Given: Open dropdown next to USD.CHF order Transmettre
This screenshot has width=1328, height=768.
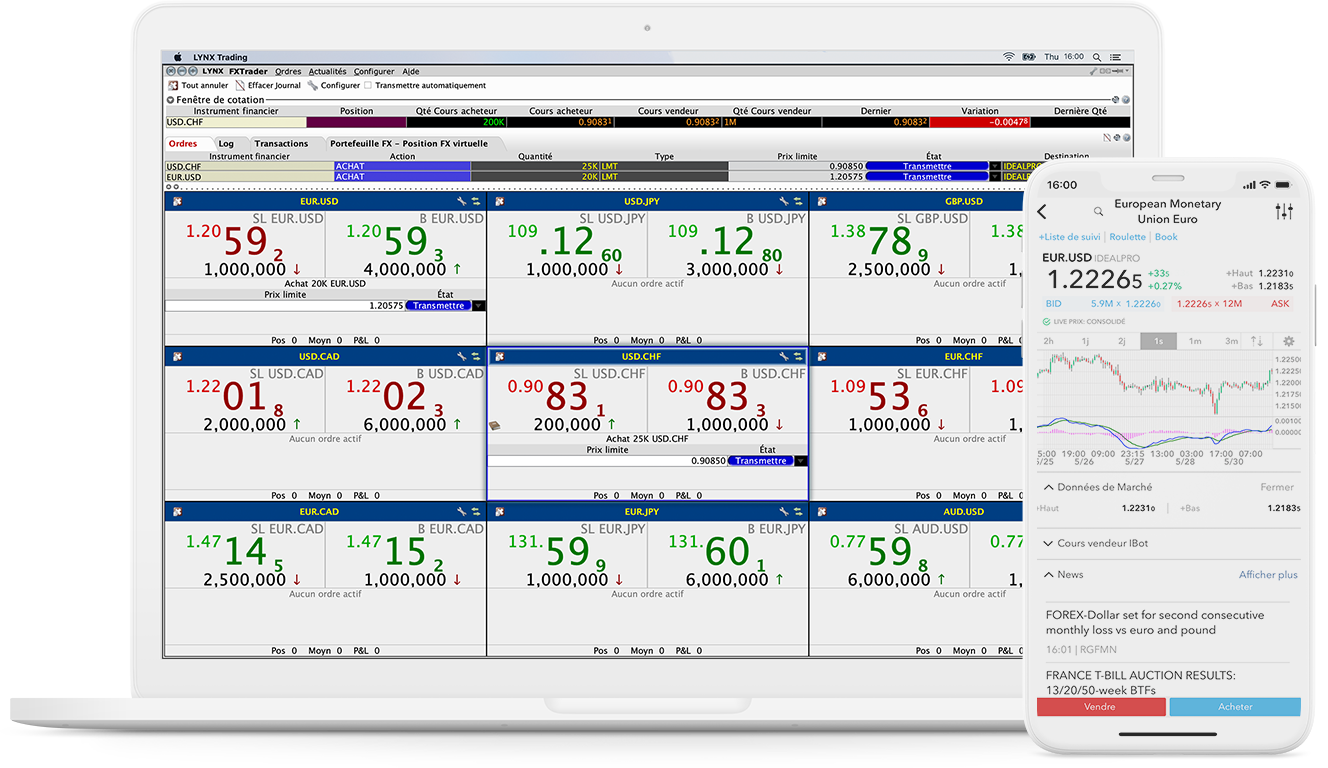Looking at the screenshot, I should click(995, 166).
